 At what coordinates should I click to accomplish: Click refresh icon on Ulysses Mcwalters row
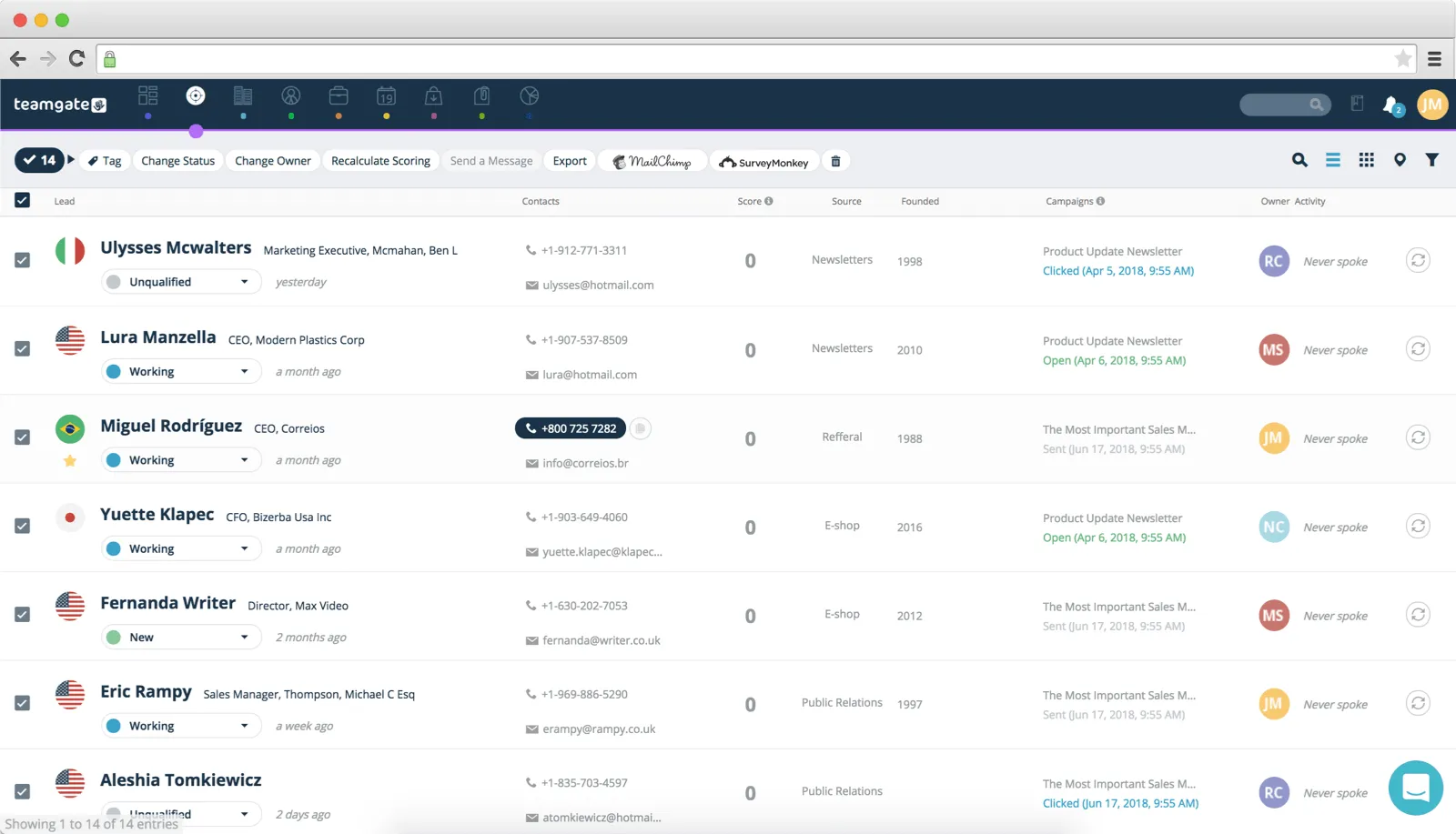(1418, 260)
